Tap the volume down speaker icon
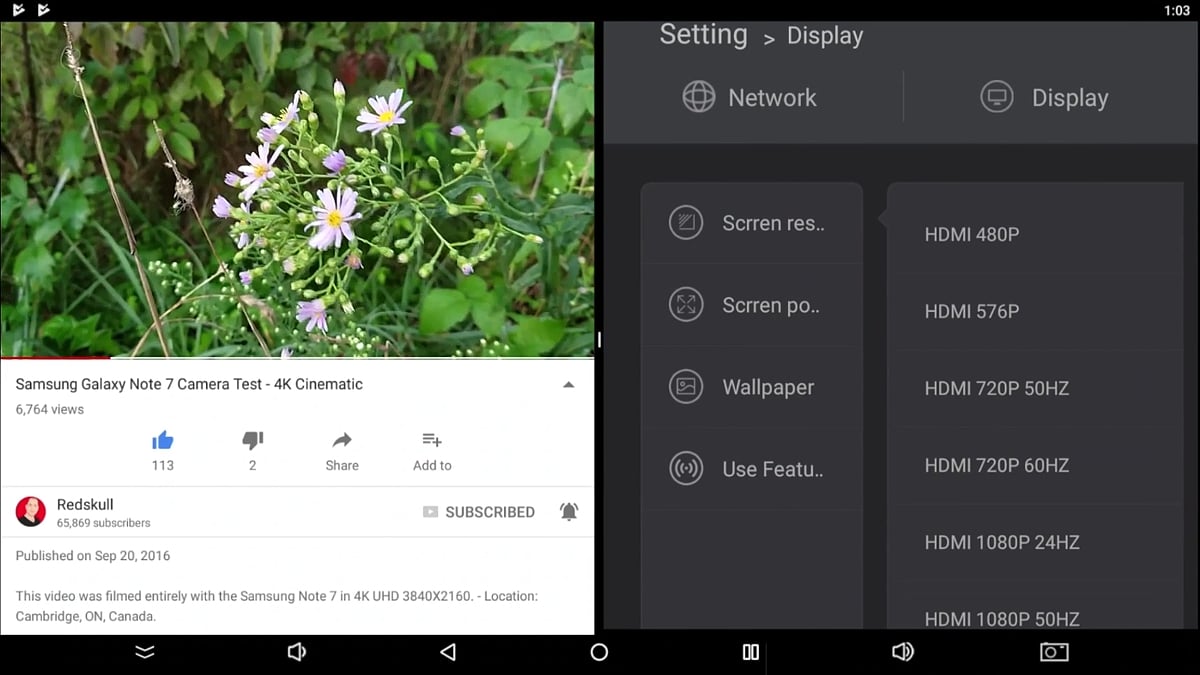 (x=296, y=652)
